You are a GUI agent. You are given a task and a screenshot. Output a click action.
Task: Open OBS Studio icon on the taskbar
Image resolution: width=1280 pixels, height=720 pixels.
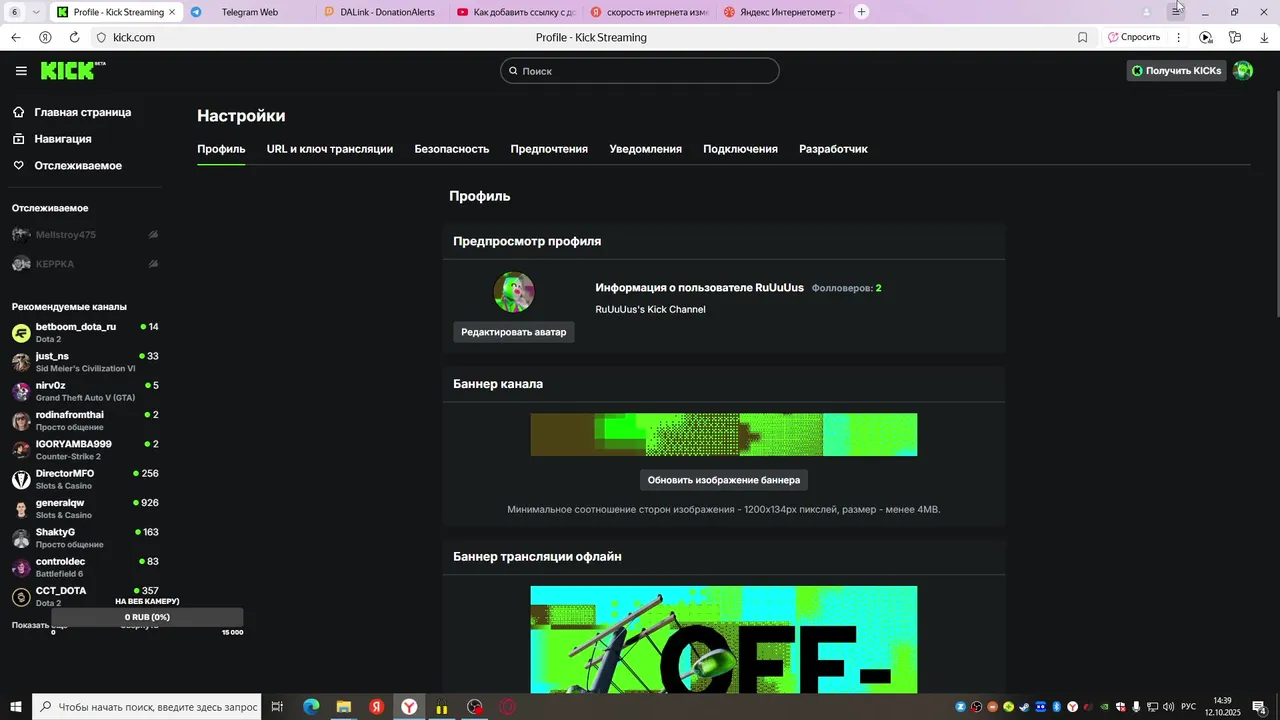click(x=475, y=707)
